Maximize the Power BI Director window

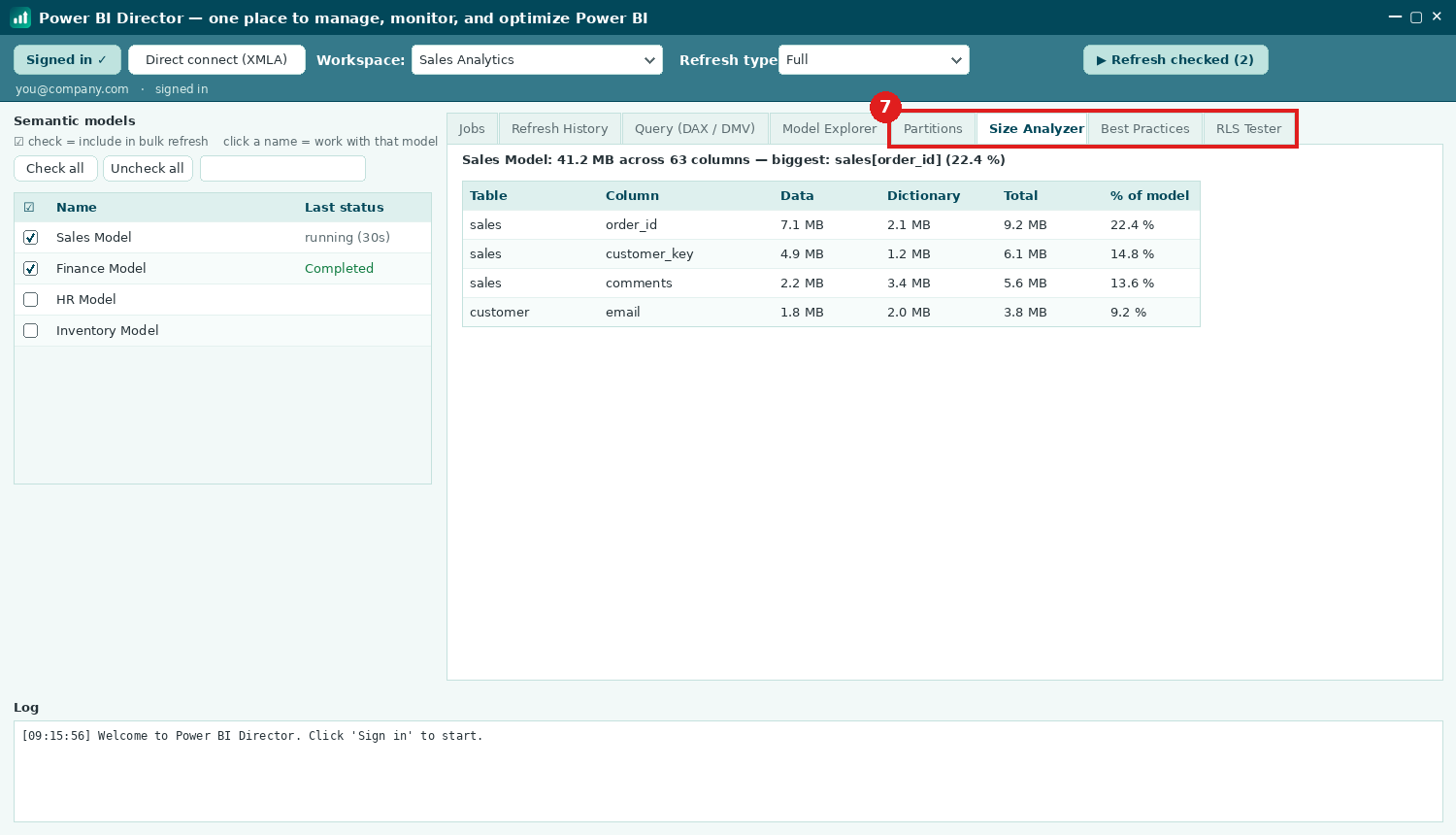(1416, 17)
